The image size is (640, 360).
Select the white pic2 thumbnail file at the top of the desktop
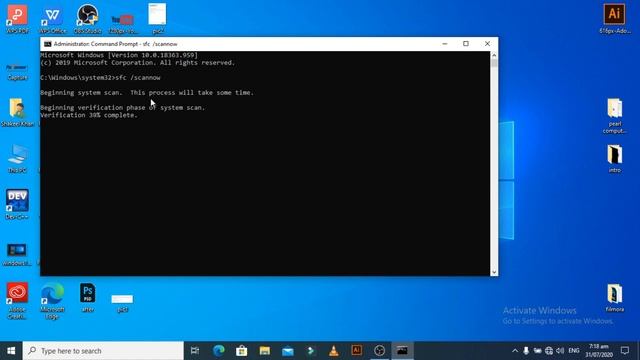[x=158, y=18]
